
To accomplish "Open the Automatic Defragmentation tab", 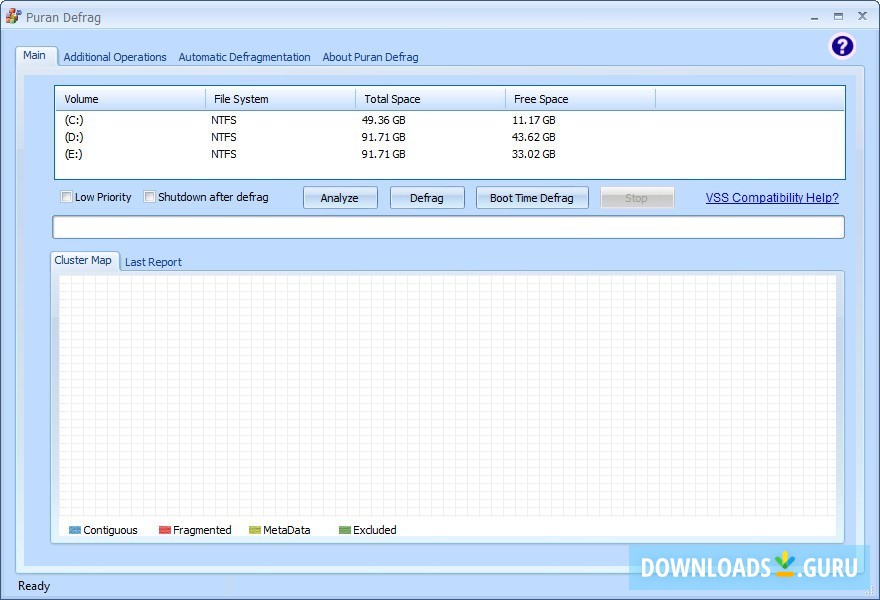I will pyautogui.click(x=244, y=57).
